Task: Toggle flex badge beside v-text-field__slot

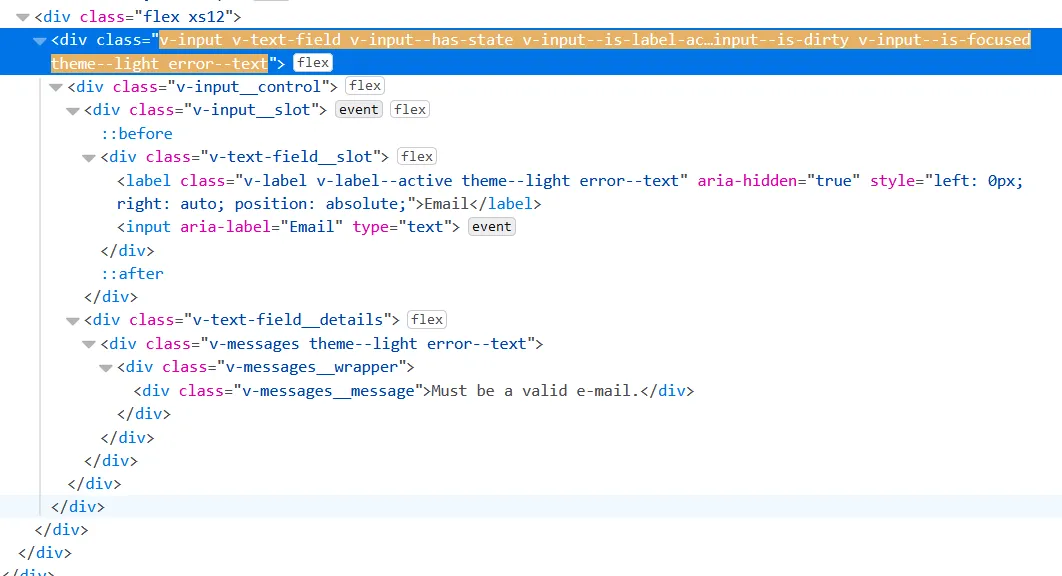Action: (417, 157)
